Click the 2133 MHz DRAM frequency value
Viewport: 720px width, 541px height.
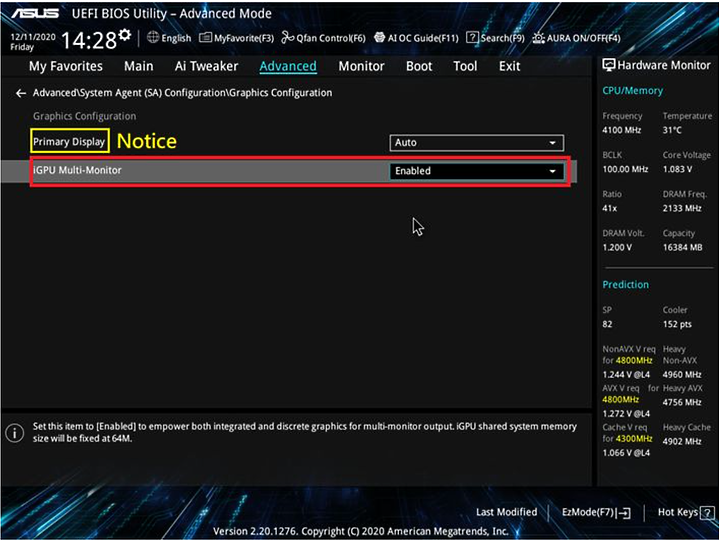pos(682,209)
